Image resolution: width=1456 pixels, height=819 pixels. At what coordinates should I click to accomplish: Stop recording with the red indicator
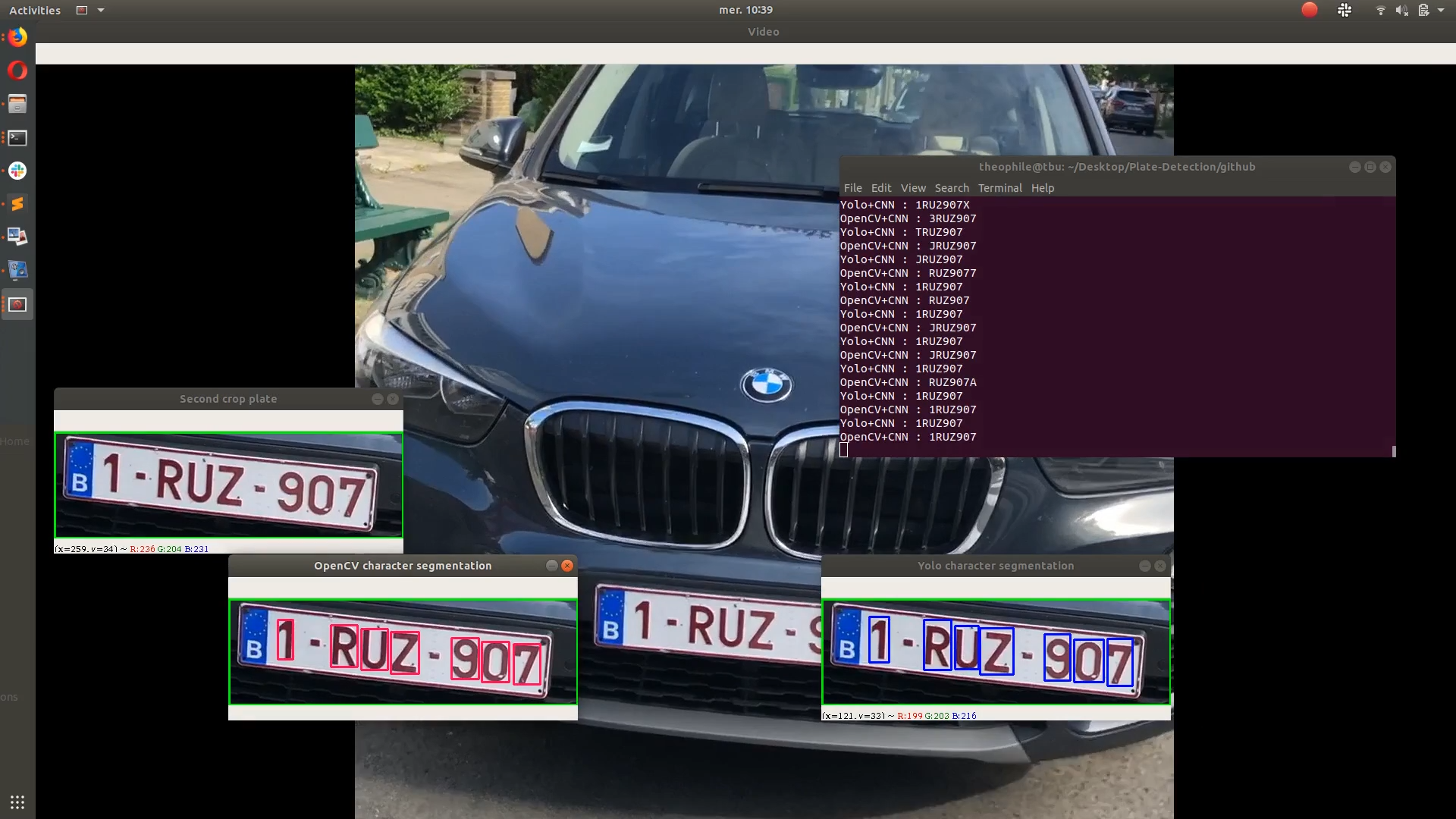(1310, 10)
